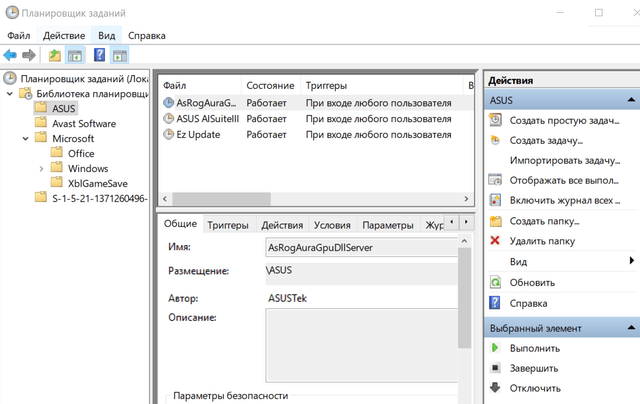Open the Вид menu in menu bar
The image size is (640, 404).
107,36
